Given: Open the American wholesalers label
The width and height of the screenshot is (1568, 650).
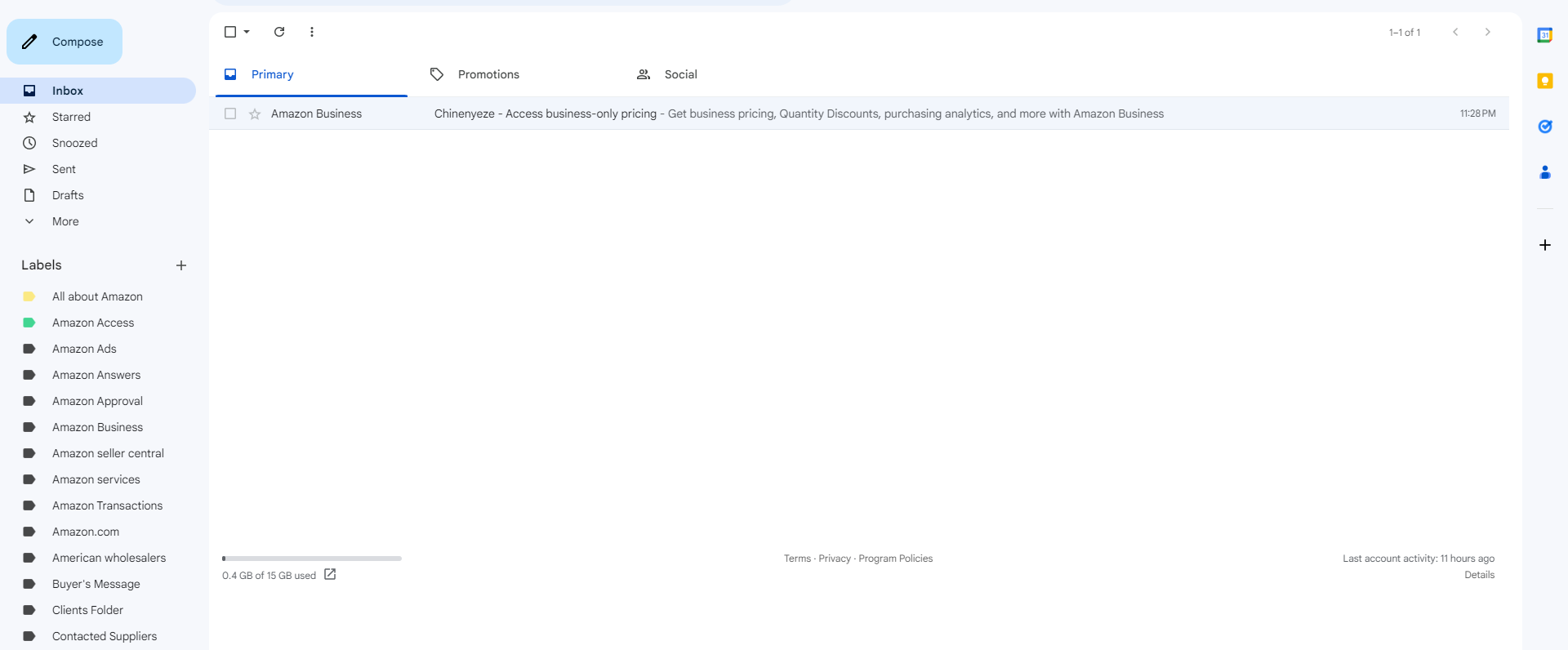Looking at the screenshot, I should 98,558.
